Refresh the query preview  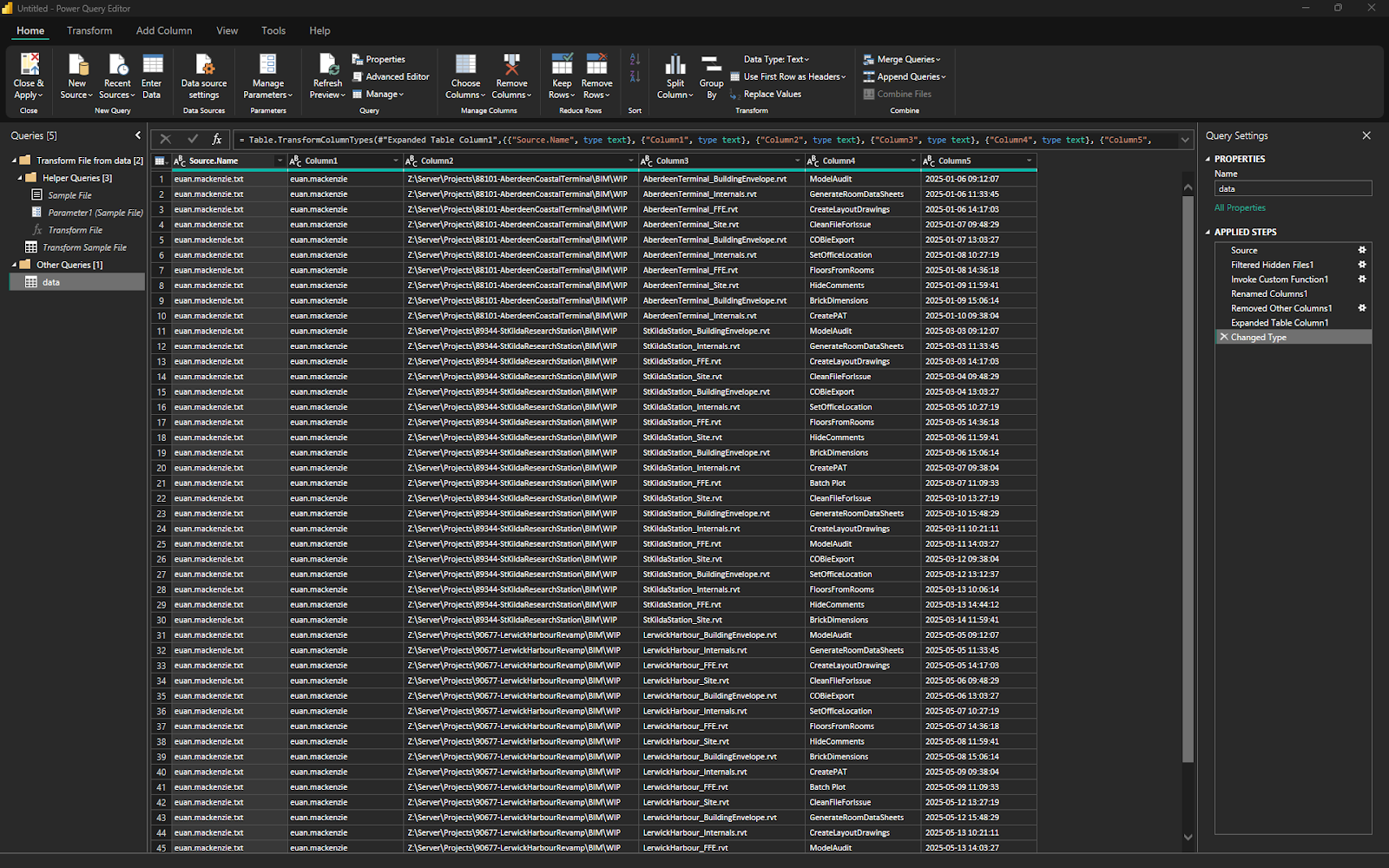(326, 75)
